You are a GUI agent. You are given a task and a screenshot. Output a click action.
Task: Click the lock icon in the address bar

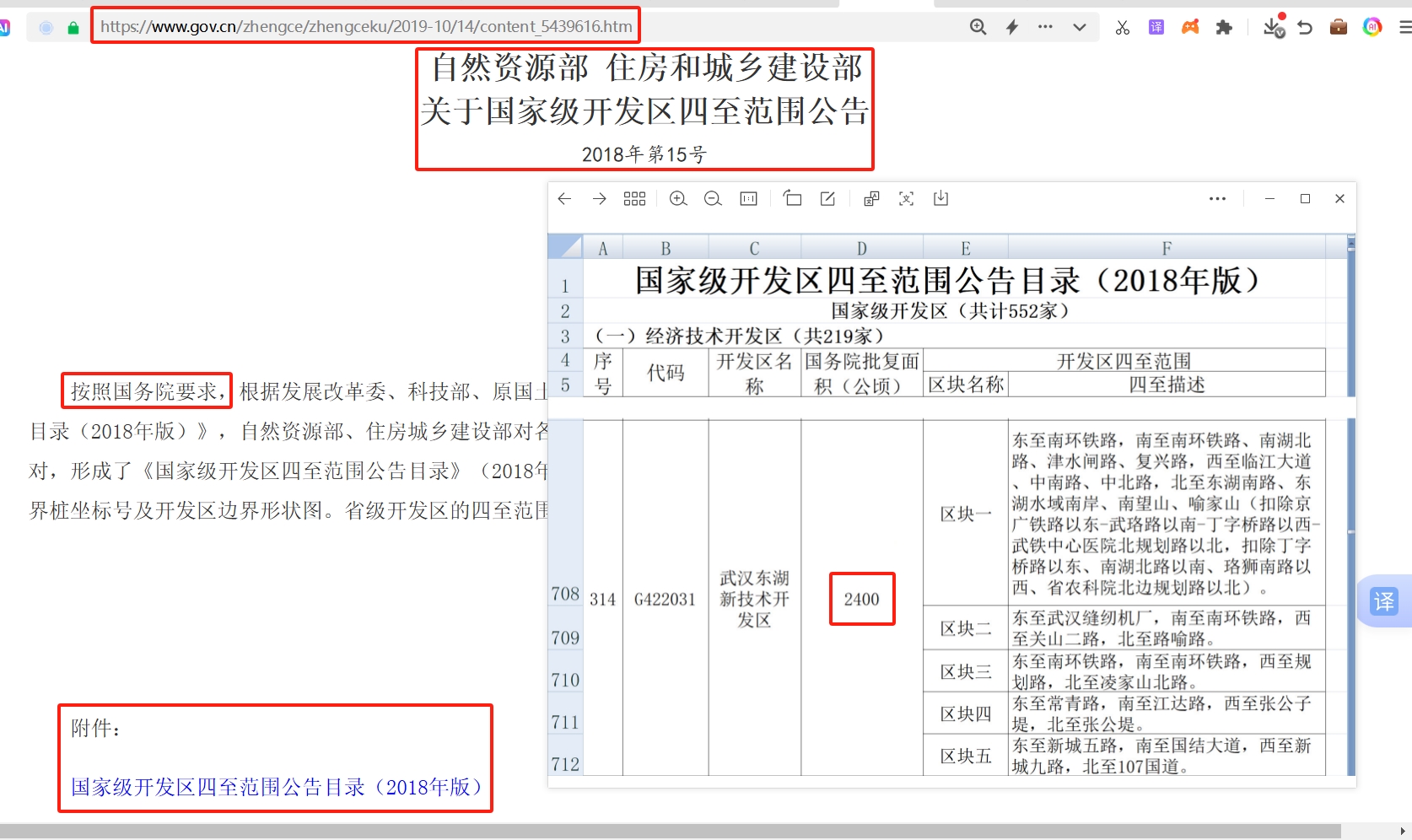tap(73, 26)
